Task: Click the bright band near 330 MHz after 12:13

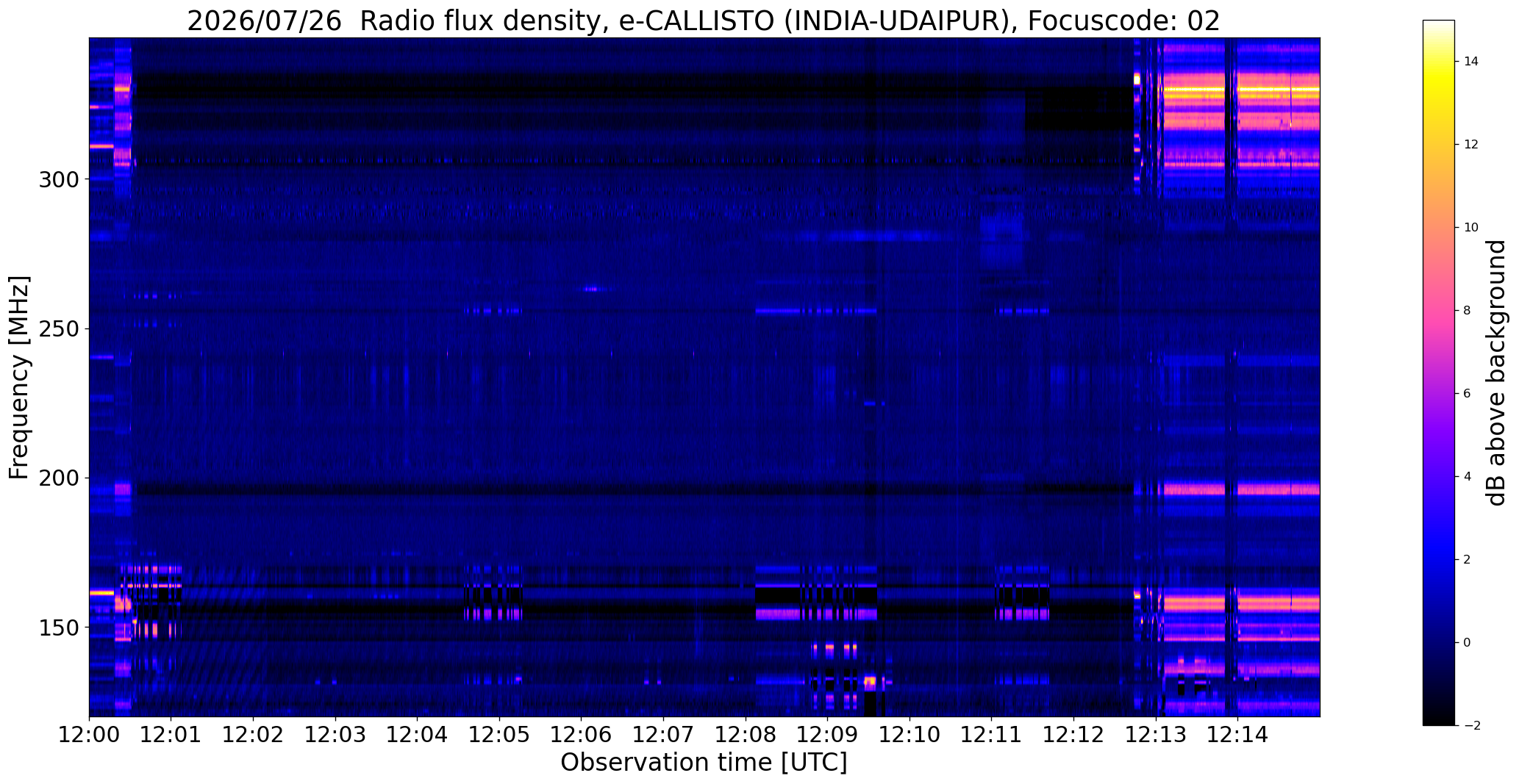Action: tap(1243, 90)
